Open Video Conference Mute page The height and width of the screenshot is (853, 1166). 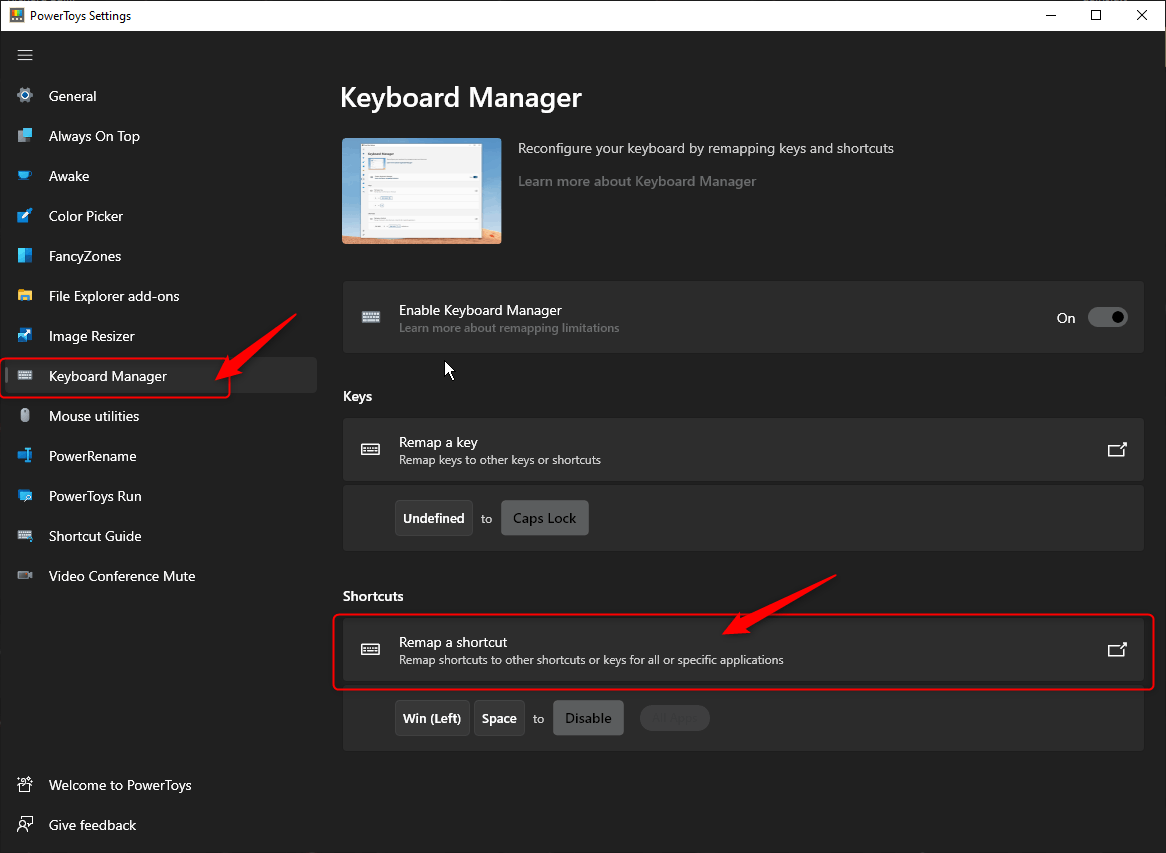(x=158, y=576)
